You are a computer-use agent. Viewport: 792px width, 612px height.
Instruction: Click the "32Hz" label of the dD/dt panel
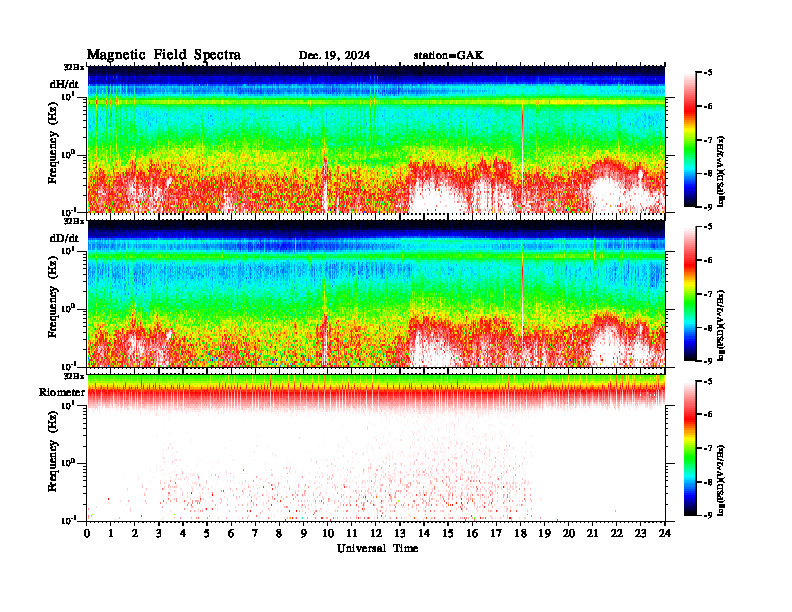point(74,221)
